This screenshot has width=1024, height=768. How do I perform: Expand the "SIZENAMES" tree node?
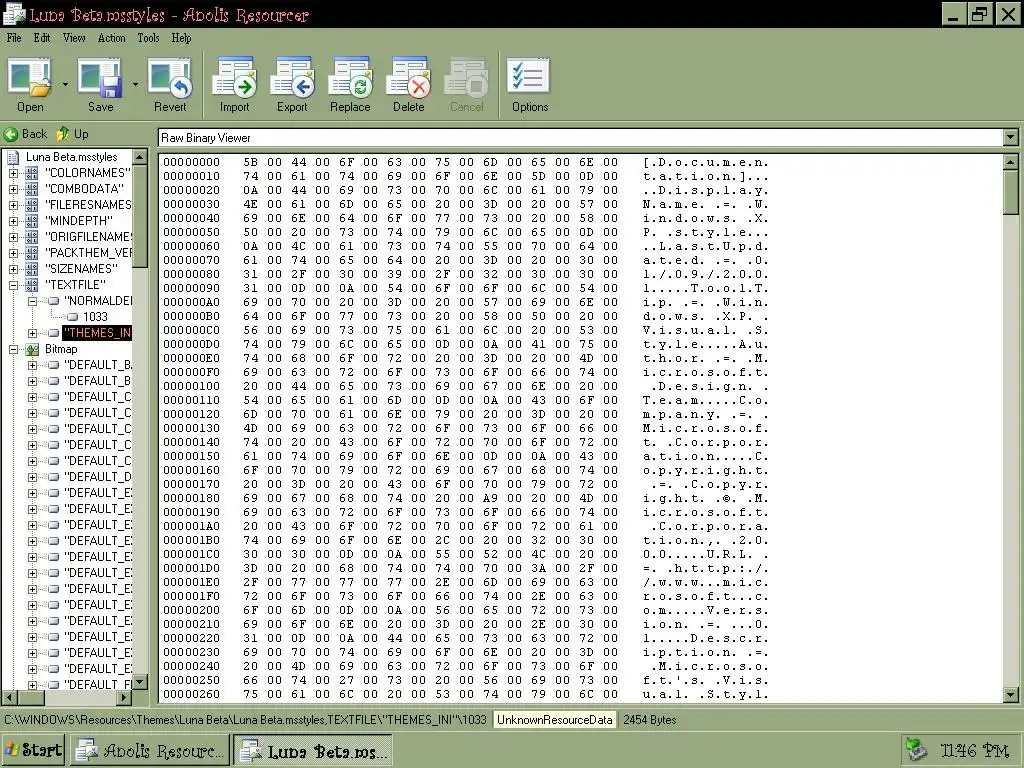coord(13,269)
